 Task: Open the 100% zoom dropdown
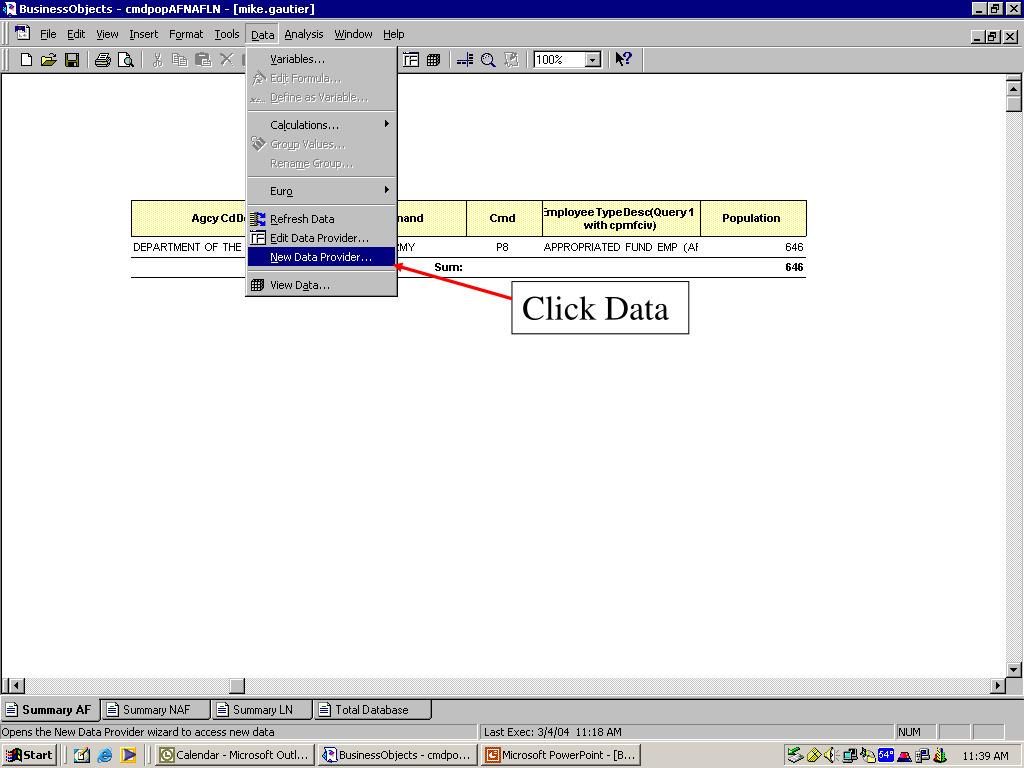(x=592, y=60)
